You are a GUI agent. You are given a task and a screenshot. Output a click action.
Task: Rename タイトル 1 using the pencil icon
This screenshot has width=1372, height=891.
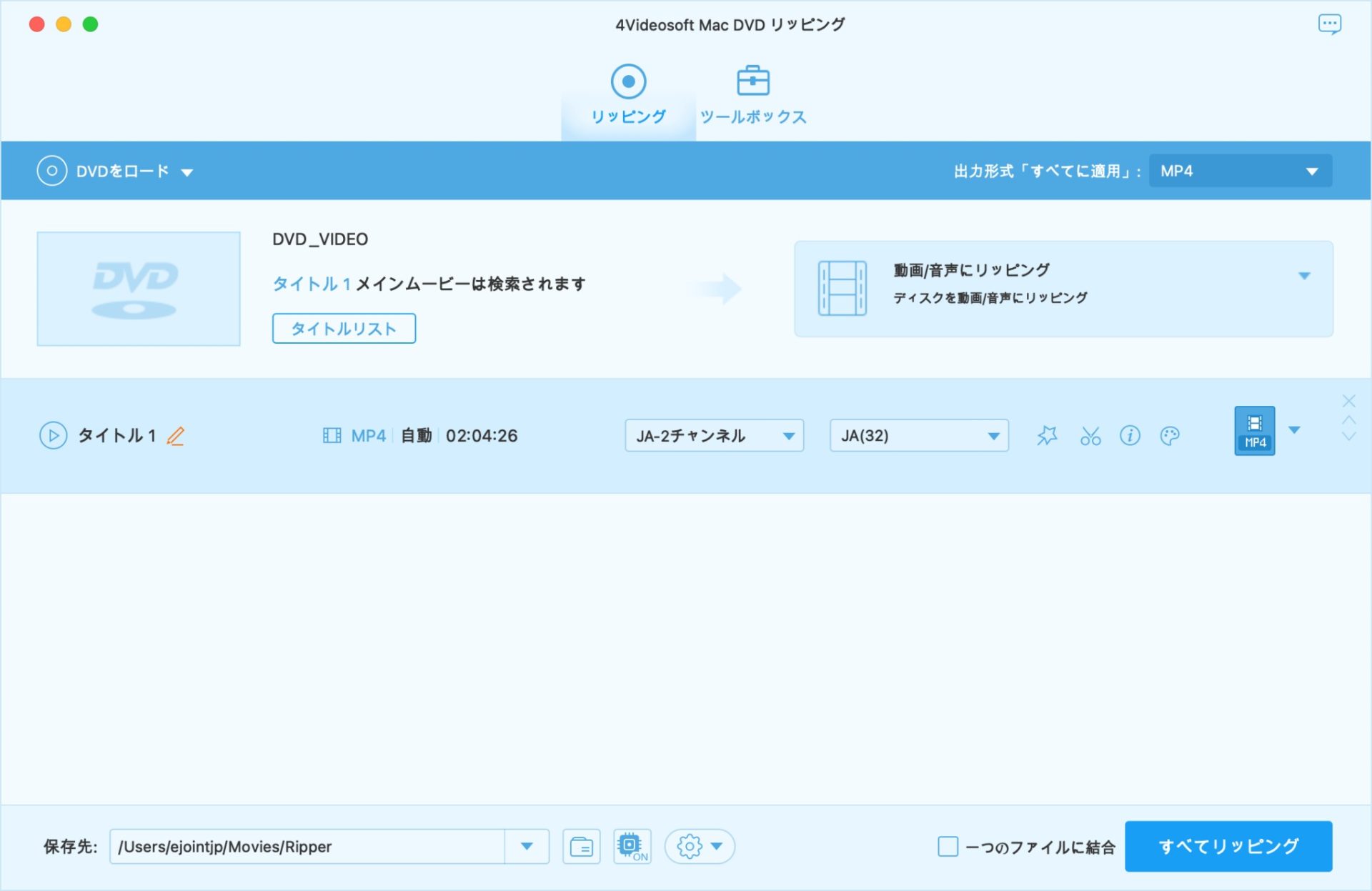[176, 436]
